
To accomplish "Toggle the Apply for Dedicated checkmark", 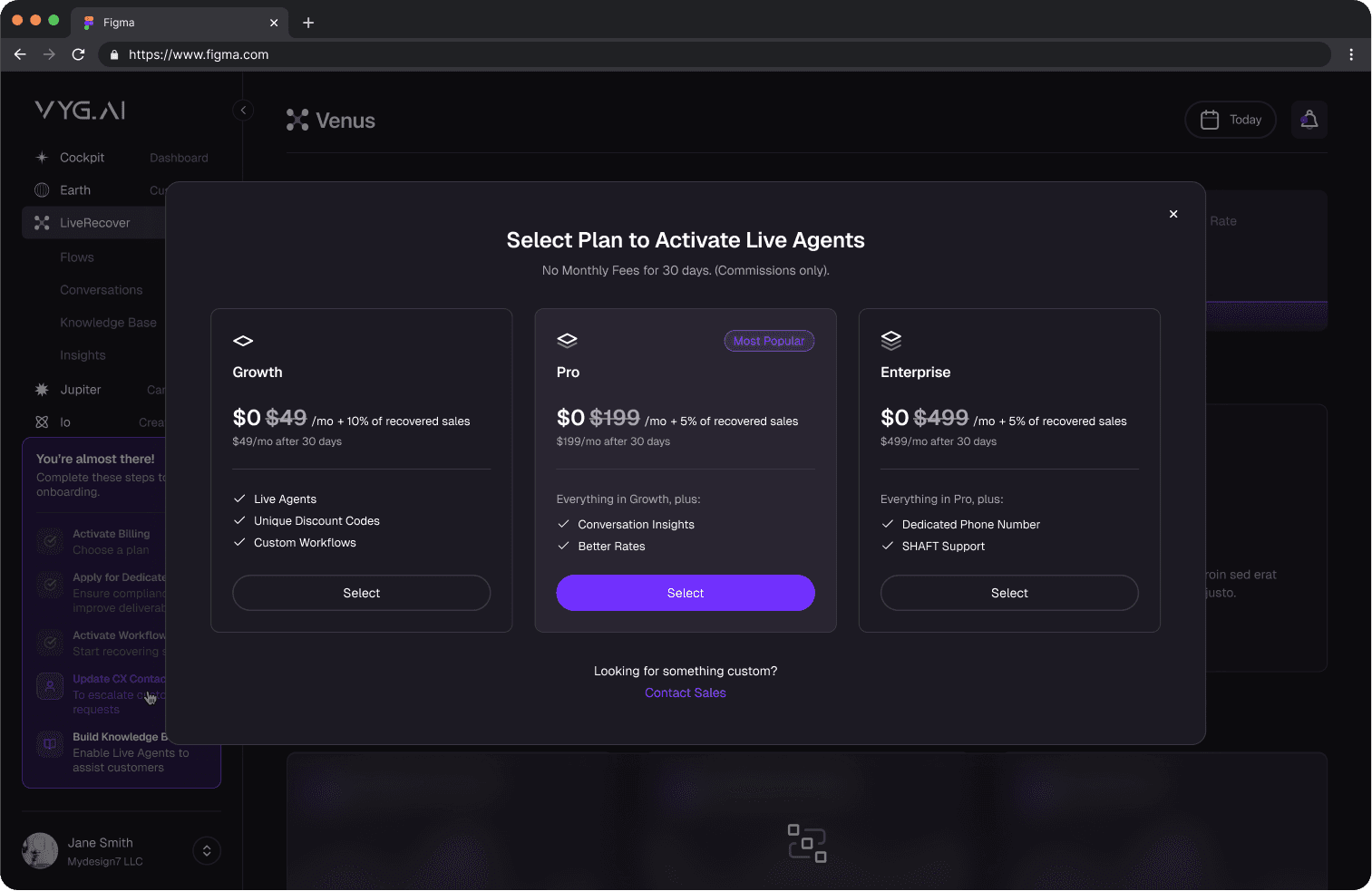I will [x=49, y=585].
